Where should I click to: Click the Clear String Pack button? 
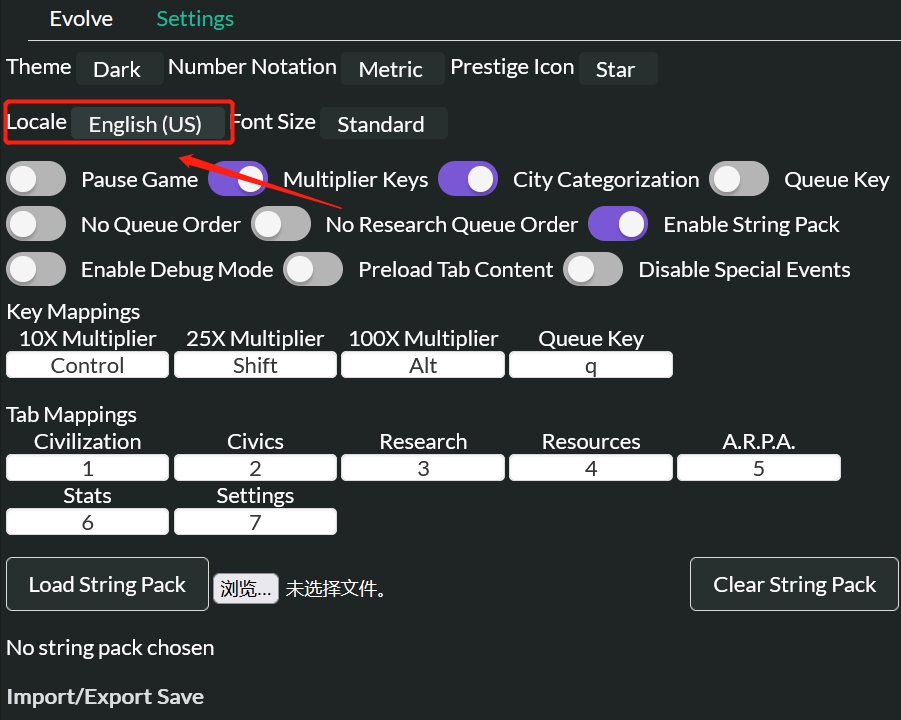tap(793, 584)
